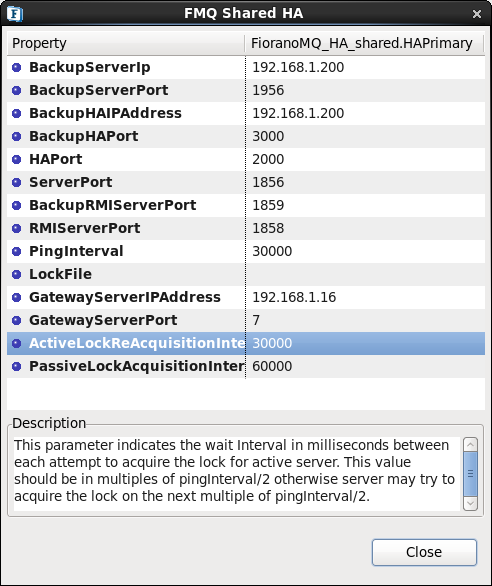Screen dimensions: 492x586
Task: Edit the BackupHAPort value 3000
Action: click(x=365, y=136)
